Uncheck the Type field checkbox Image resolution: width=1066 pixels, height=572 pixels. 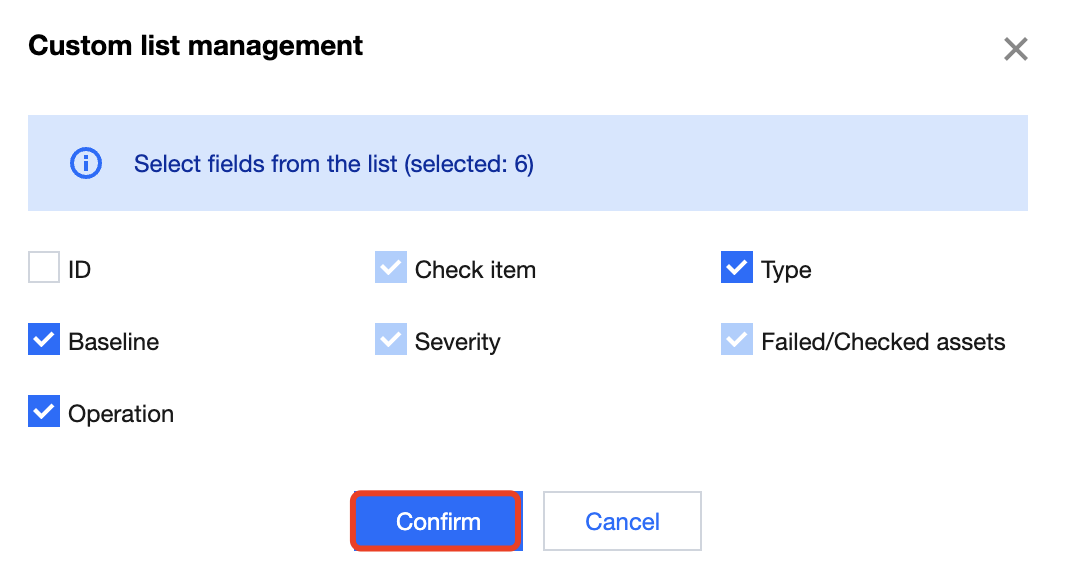pyautogui.click(x=737, y=269)
